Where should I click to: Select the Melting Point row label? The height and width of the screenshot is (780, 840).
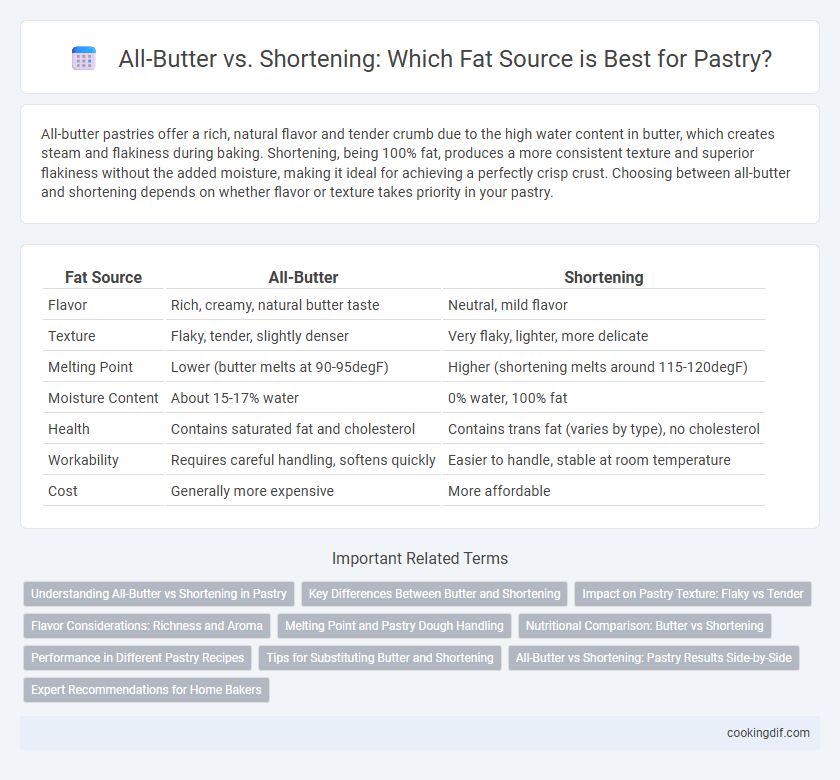90,367
